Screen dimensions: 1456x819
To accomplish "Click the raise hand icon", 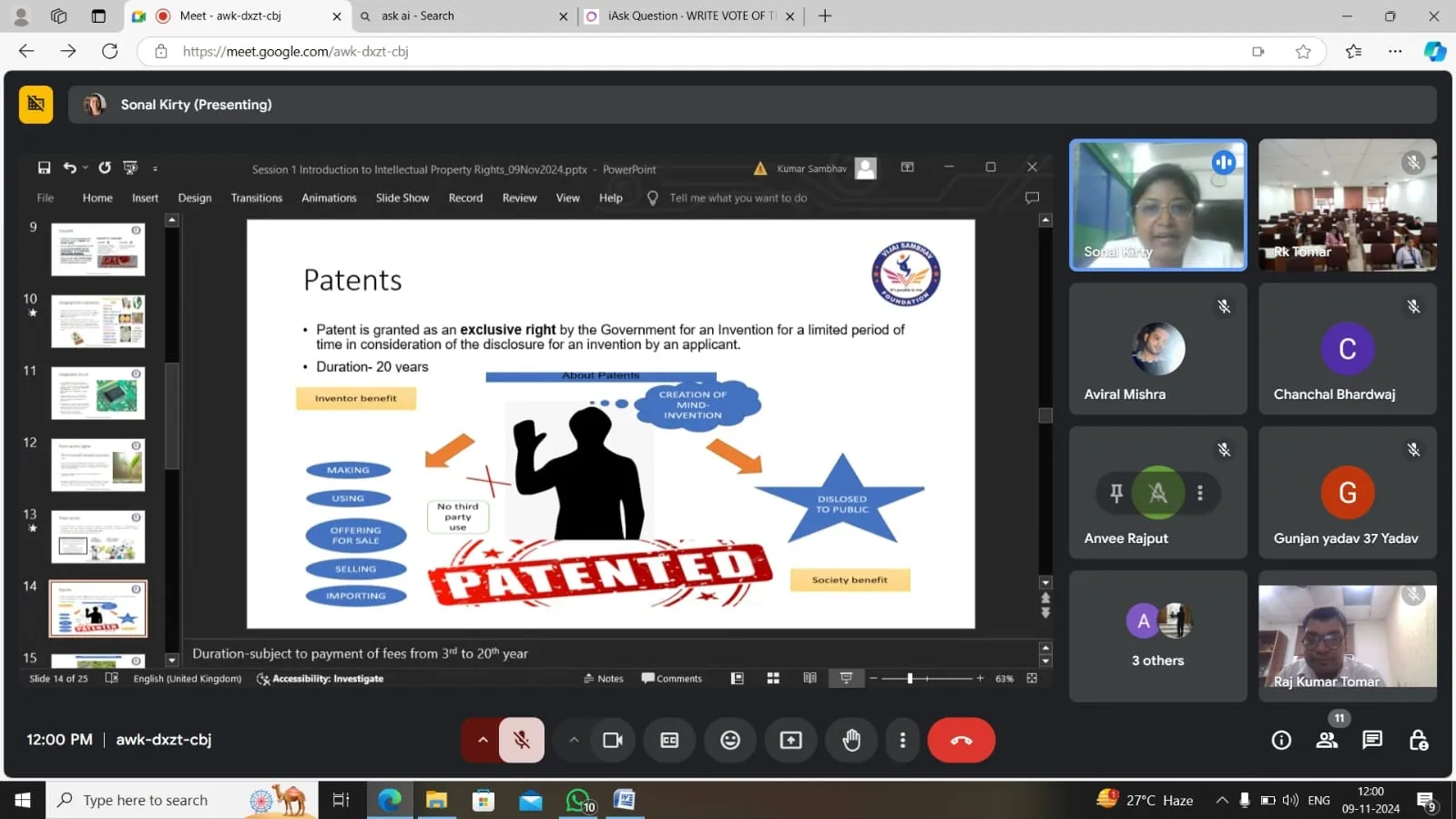I will (851, 740).
